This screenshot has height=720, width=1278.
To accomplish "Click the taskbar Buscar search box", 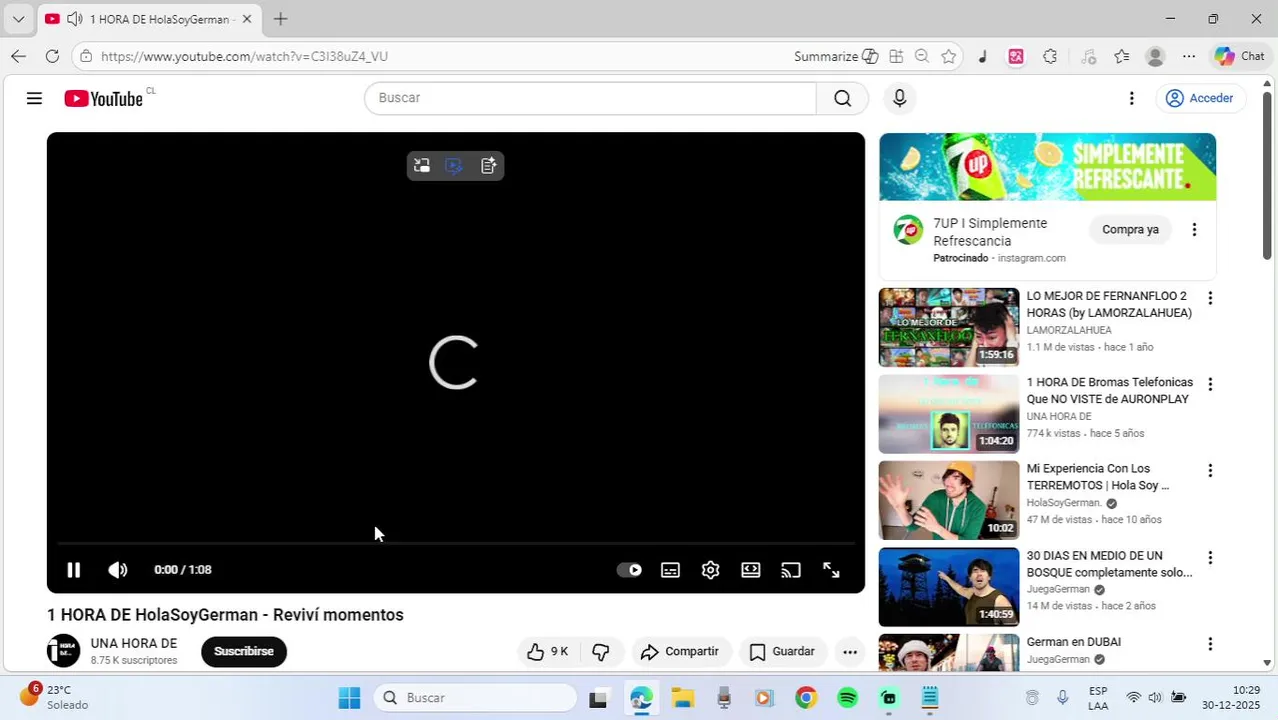I will (476, 698).
